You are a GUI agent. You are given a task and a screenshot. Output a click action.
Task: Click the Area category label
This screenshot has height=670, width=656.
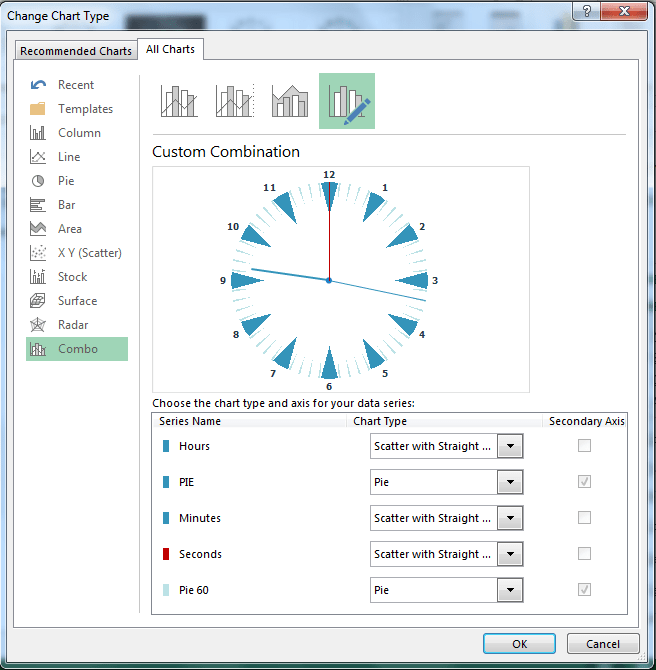coord(70,229)
